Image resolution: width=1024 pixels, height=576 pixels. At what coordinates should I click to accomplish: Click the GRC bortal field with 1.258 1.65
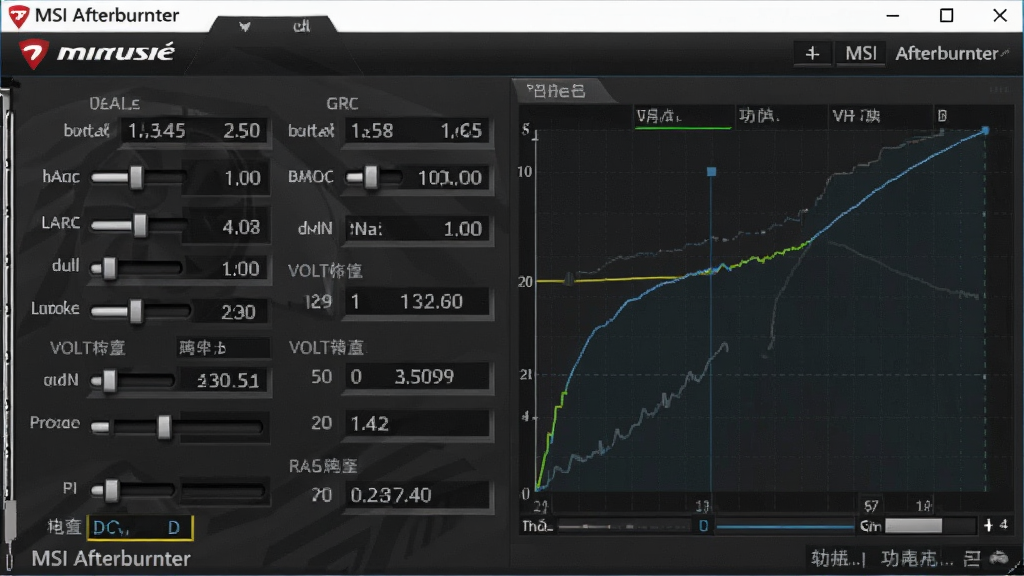click(x=417, y=131)
